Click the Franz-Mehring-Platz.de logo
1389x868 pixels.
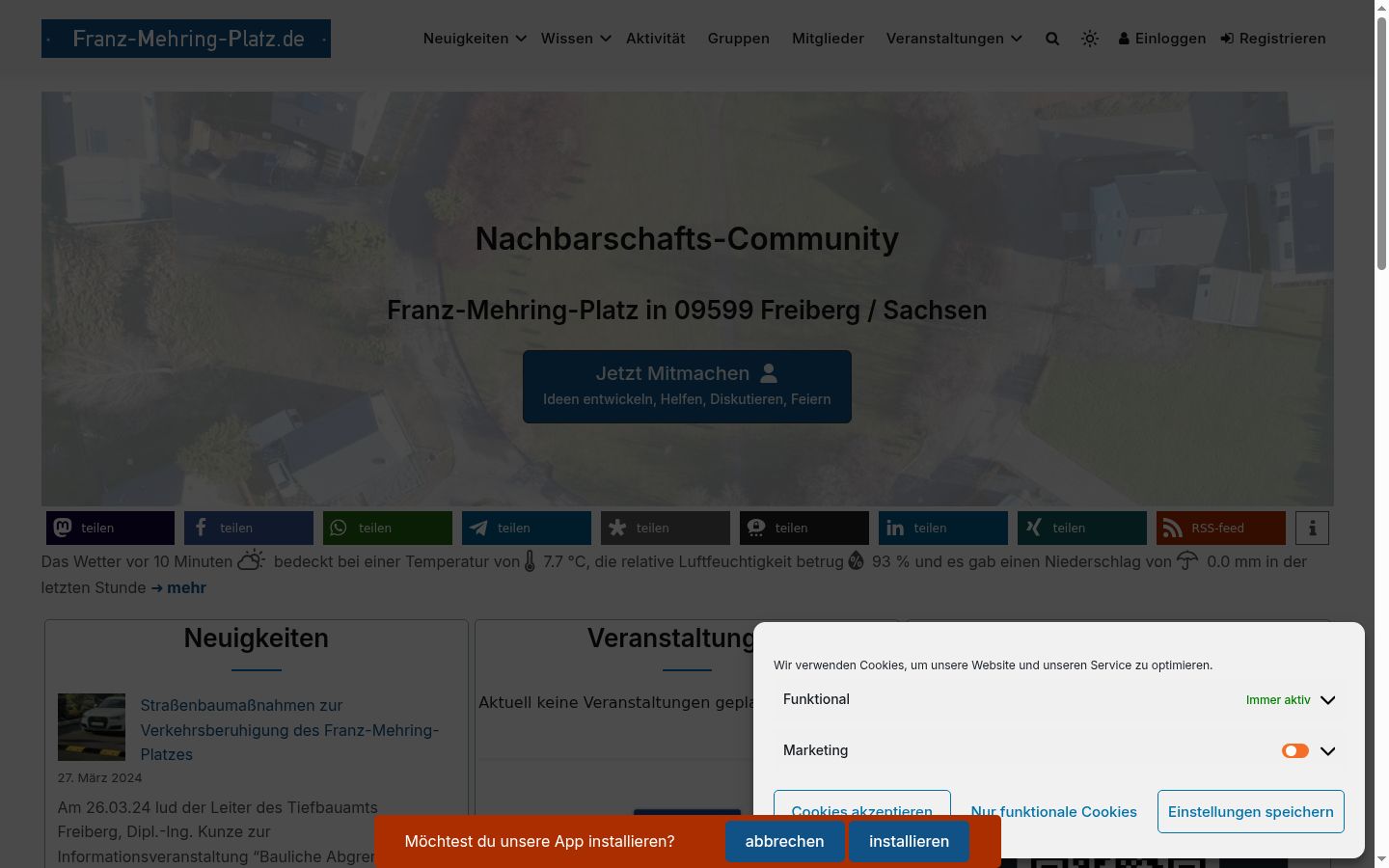tap(186, 39)
